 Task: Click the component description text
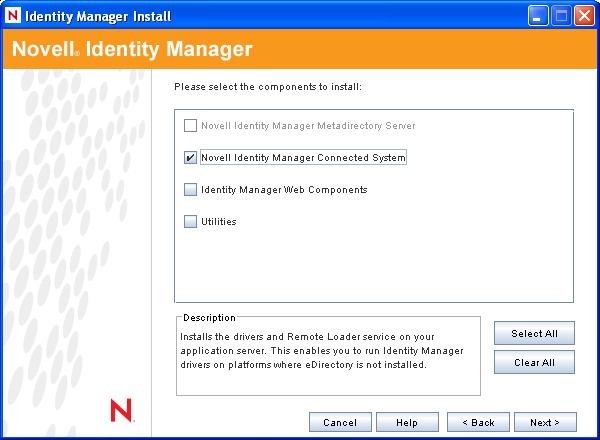tap(322, 351)
